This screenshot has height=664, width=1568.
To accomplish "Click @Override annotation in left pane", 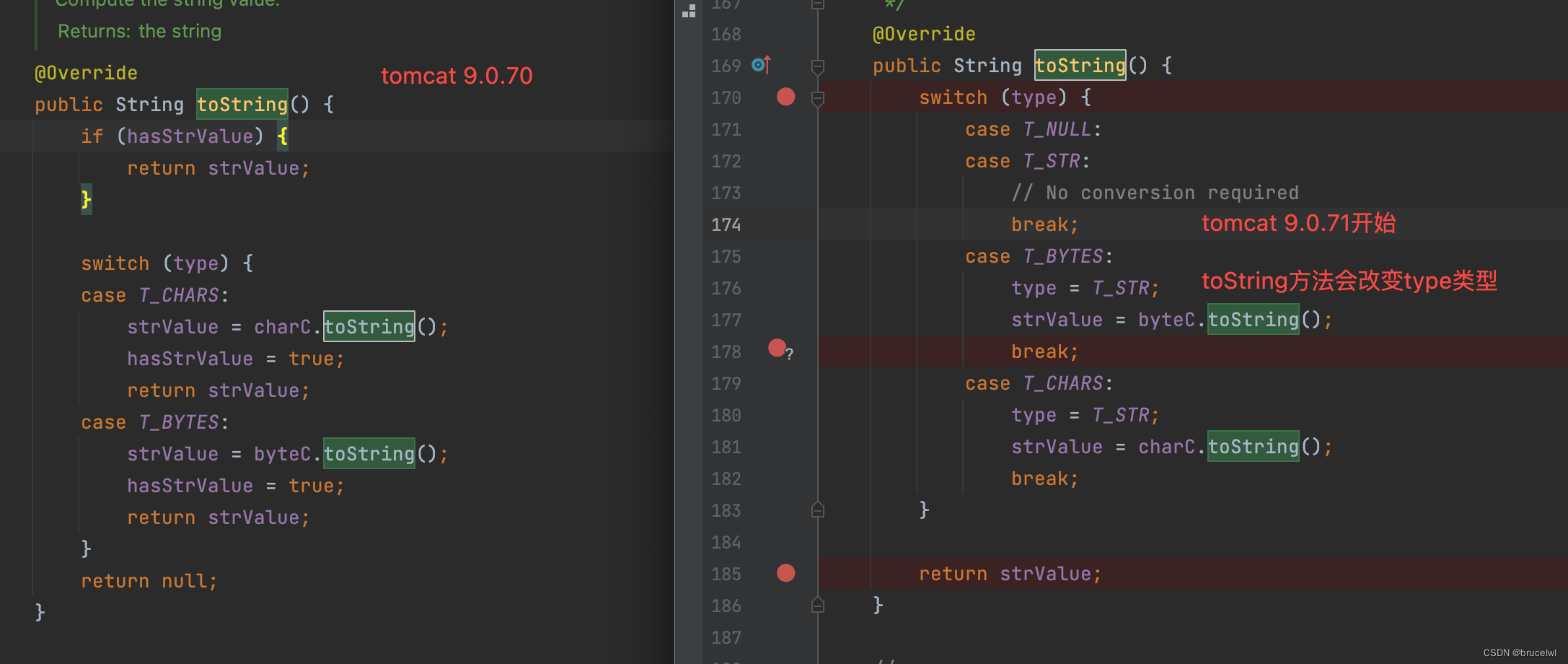I will point(86,73).
